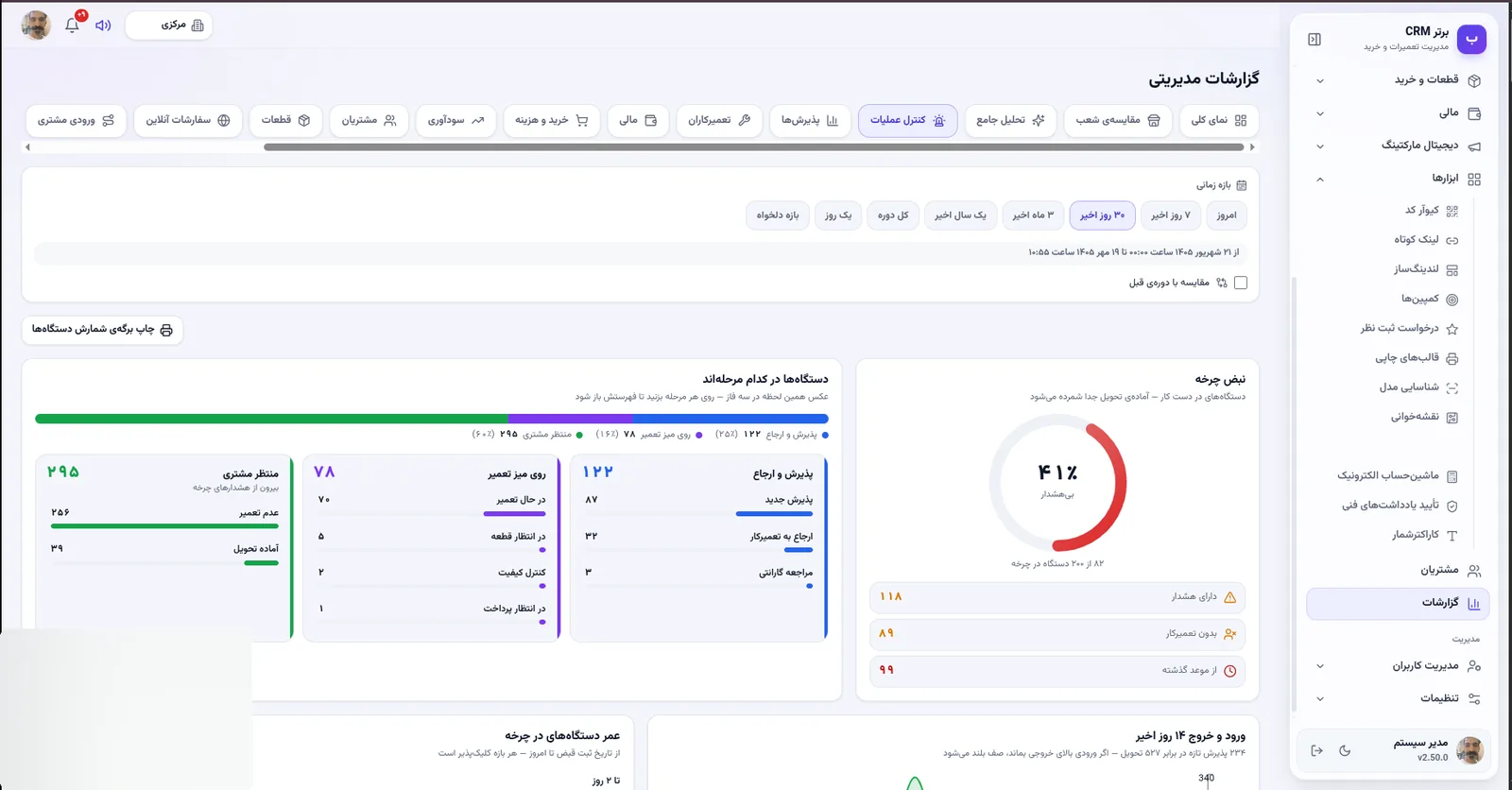Click the purple segment of the stage bar
This screenshot has height=790, width=1512.
tap(570, 419)
